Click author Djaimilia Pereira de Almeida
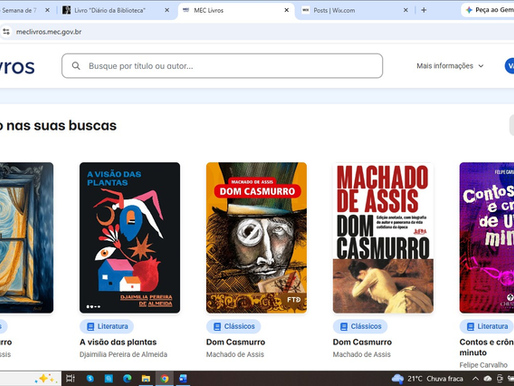Screen dimensions: 514x386 pos(123,354)
